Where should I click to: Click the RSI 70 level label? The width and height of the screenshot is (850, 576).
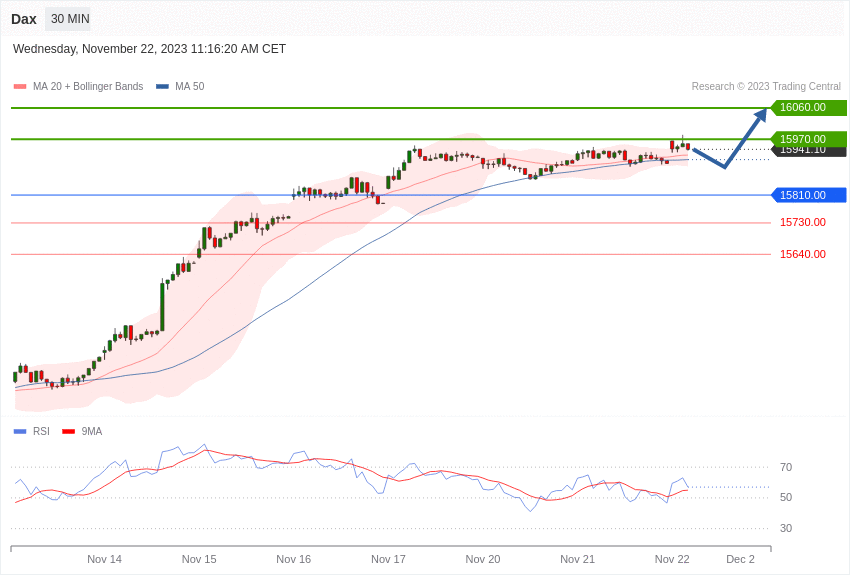[x=786, y=467]
